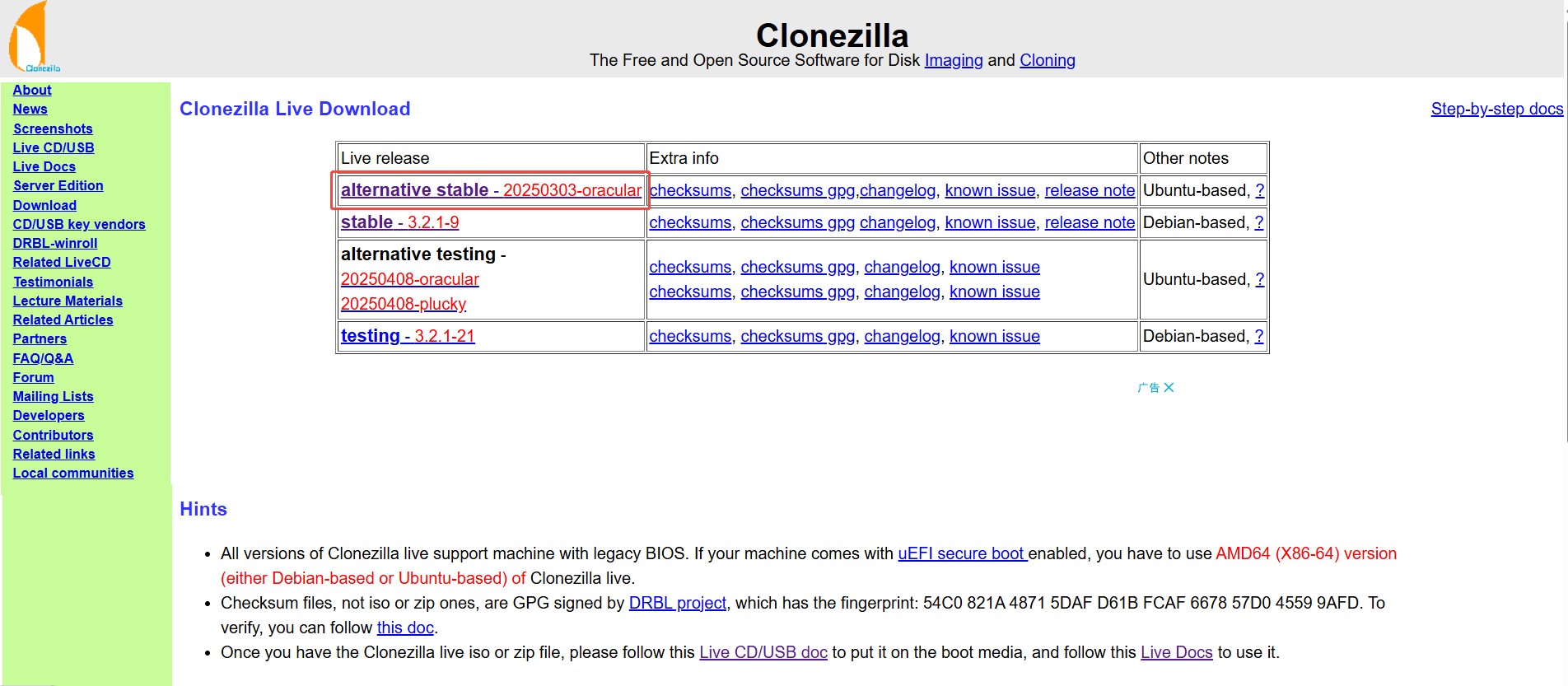Open checksums for 20250408-oracular line
The height and width of the screenshot is (686, 1568).
point(690,267)
